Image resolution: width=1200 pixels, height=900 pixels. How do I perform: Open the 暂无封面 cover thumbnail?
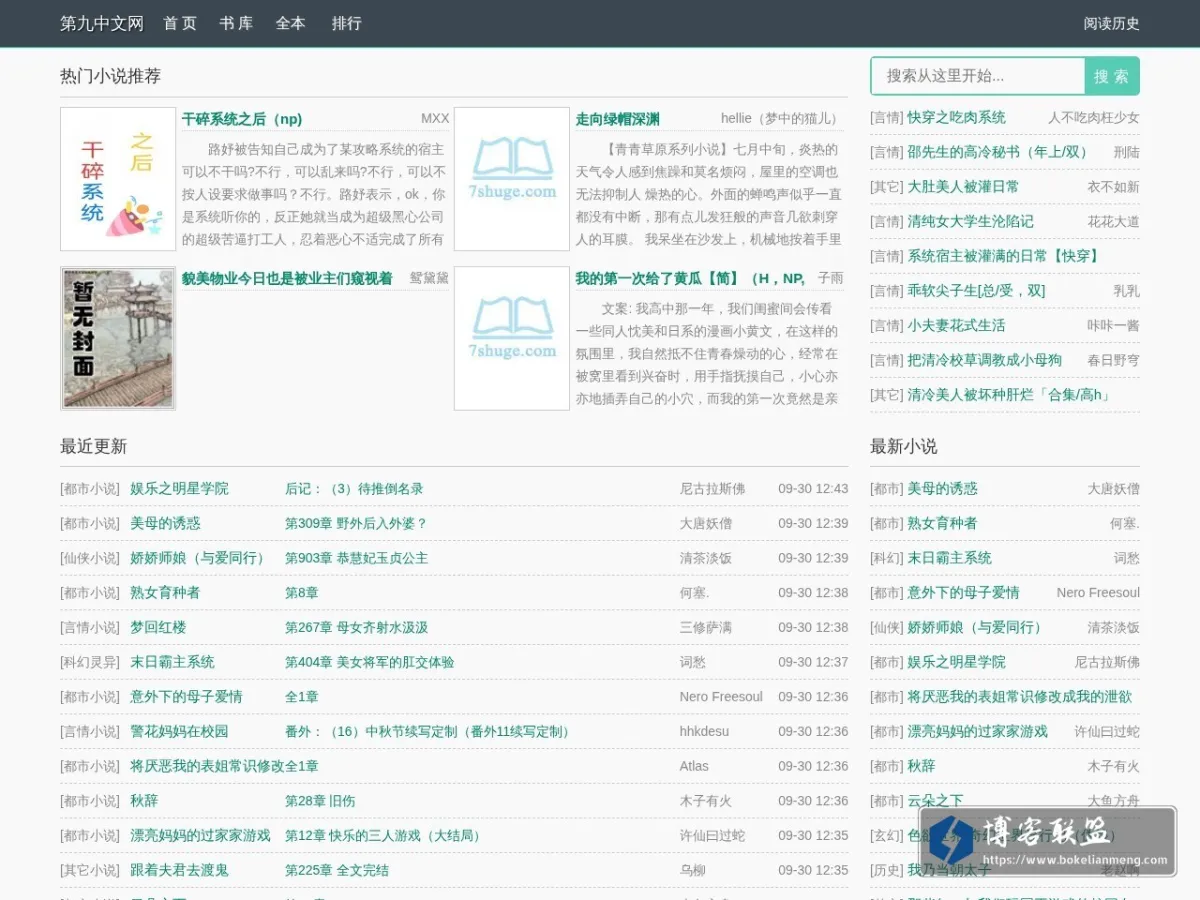pyautogui.click(x=118, y=338)
